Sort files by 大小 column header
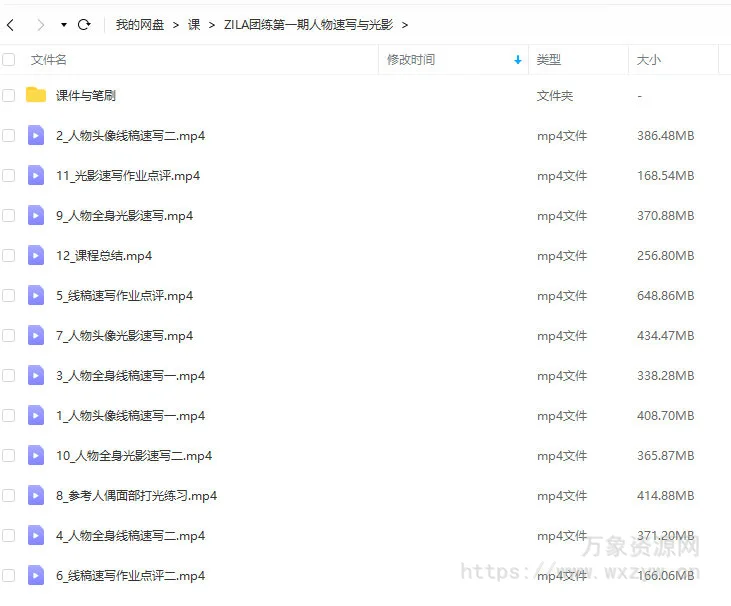The height and width of the screenshot is (606, 731). pos(648,60)
